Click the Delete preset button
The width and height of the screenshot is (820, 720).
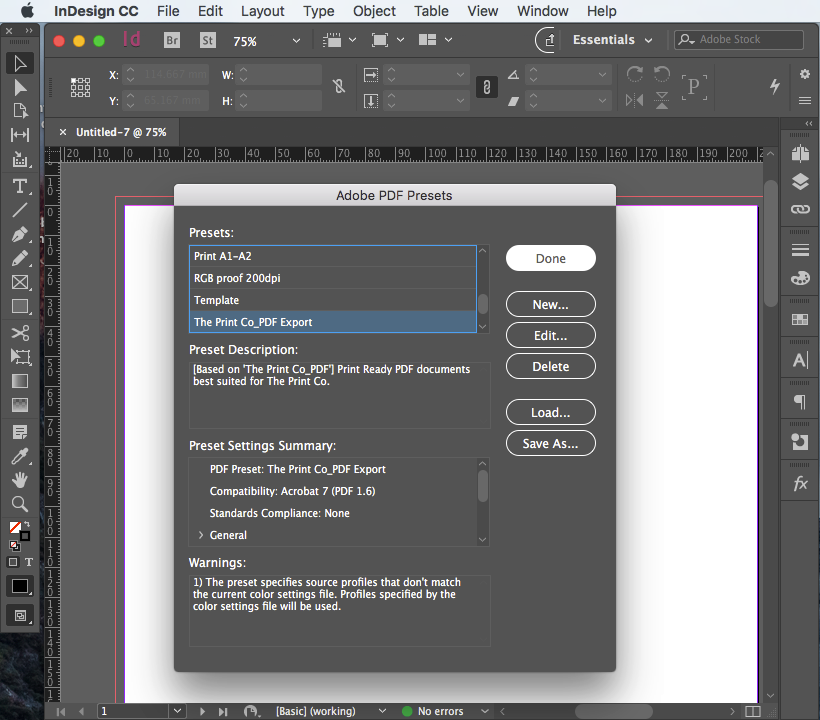(x=551, y=367)
